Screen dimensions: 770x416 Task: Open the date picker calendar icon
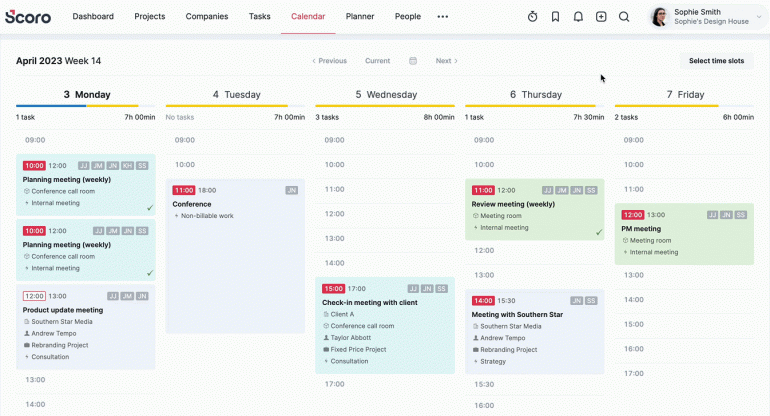(x=413, y=61)
